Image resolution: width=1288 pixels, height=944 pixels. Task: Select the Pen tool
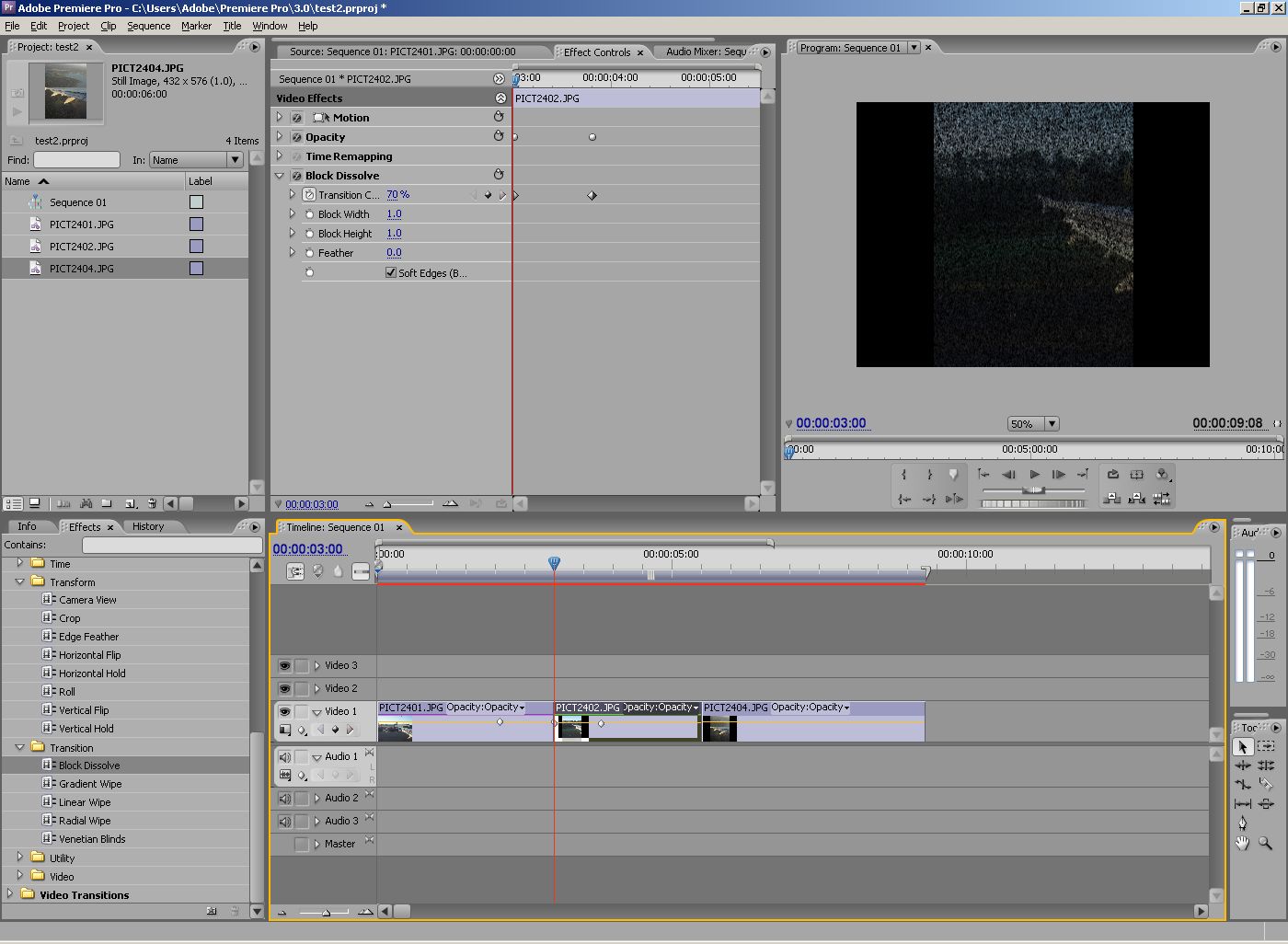tap(1243, 823)
